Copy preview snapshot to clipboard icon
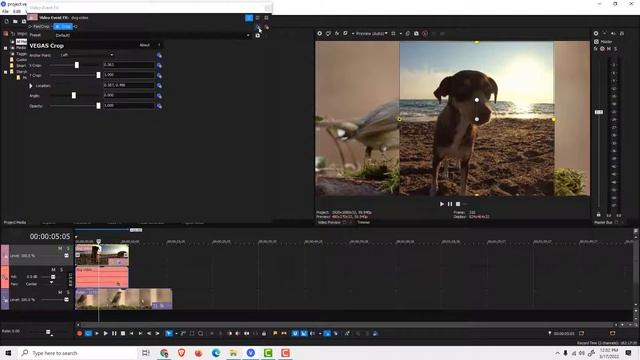640x360 pixels. click(x=407, y=33)
